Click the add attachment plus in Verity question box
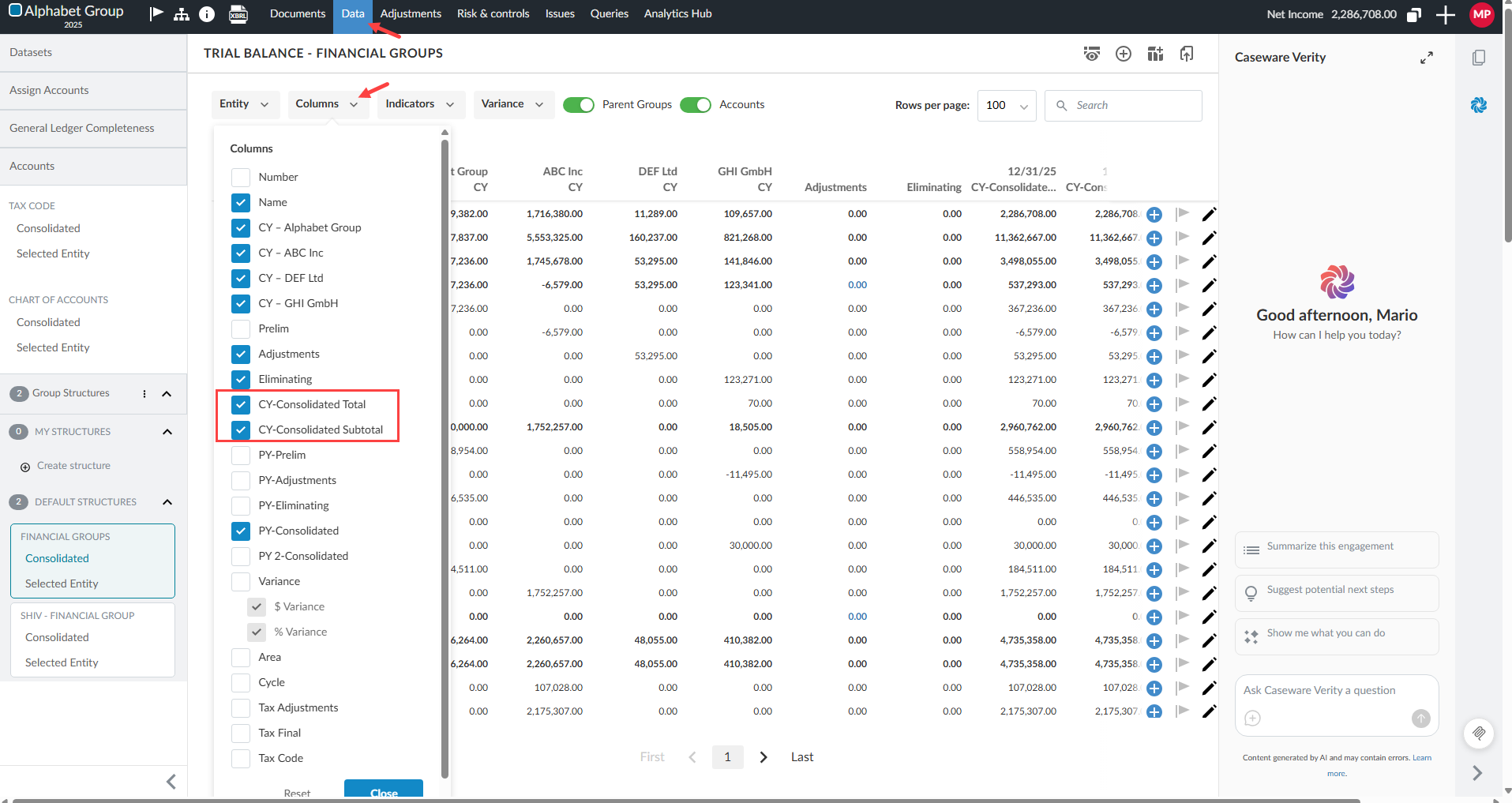Viewport: 1512px width, 803px height. coord(1252,718)
